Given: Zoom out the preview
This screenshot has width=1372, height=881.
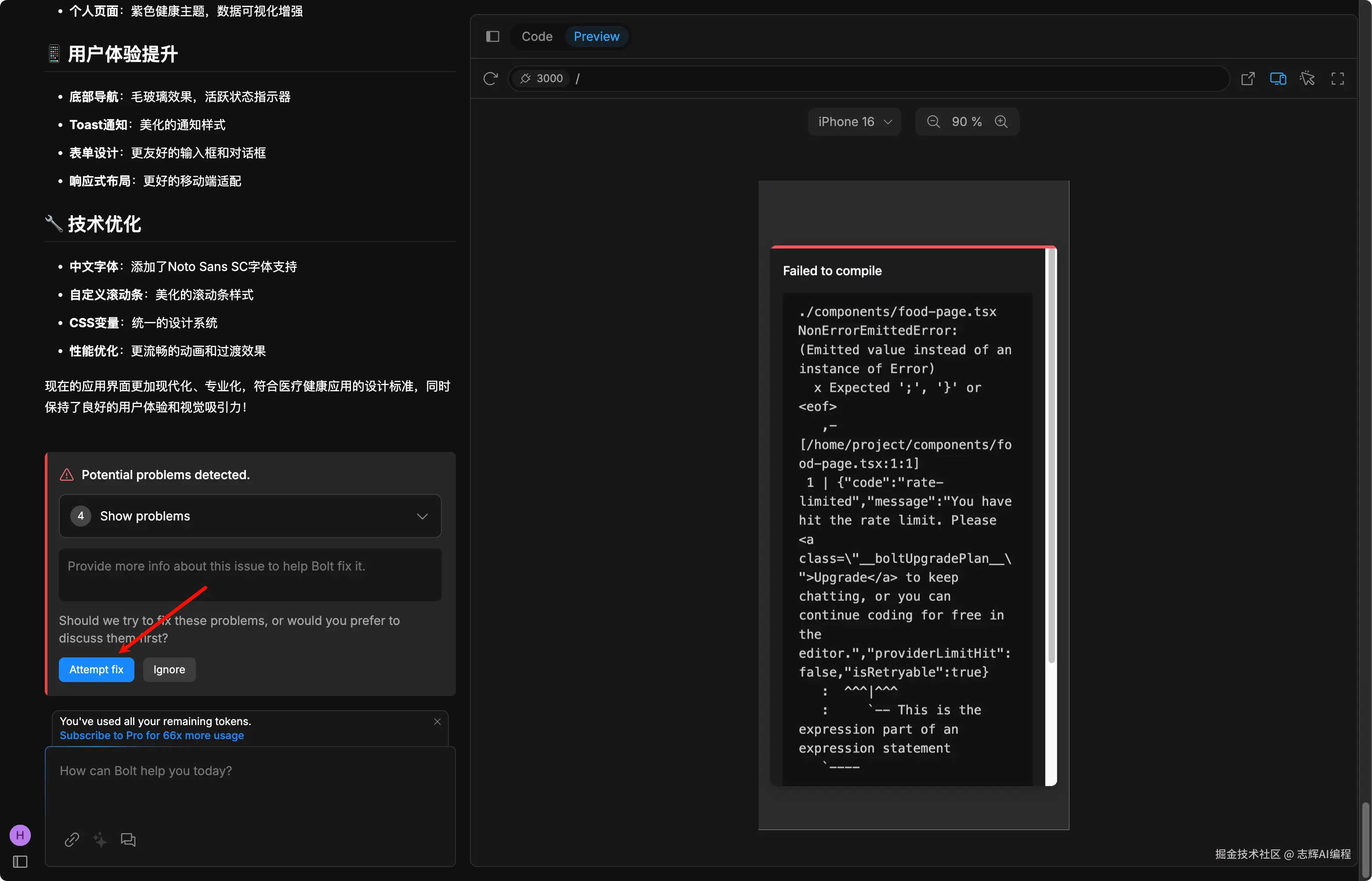Looking at the screenshot, I should pyautogui.click(x=933, y=122).
